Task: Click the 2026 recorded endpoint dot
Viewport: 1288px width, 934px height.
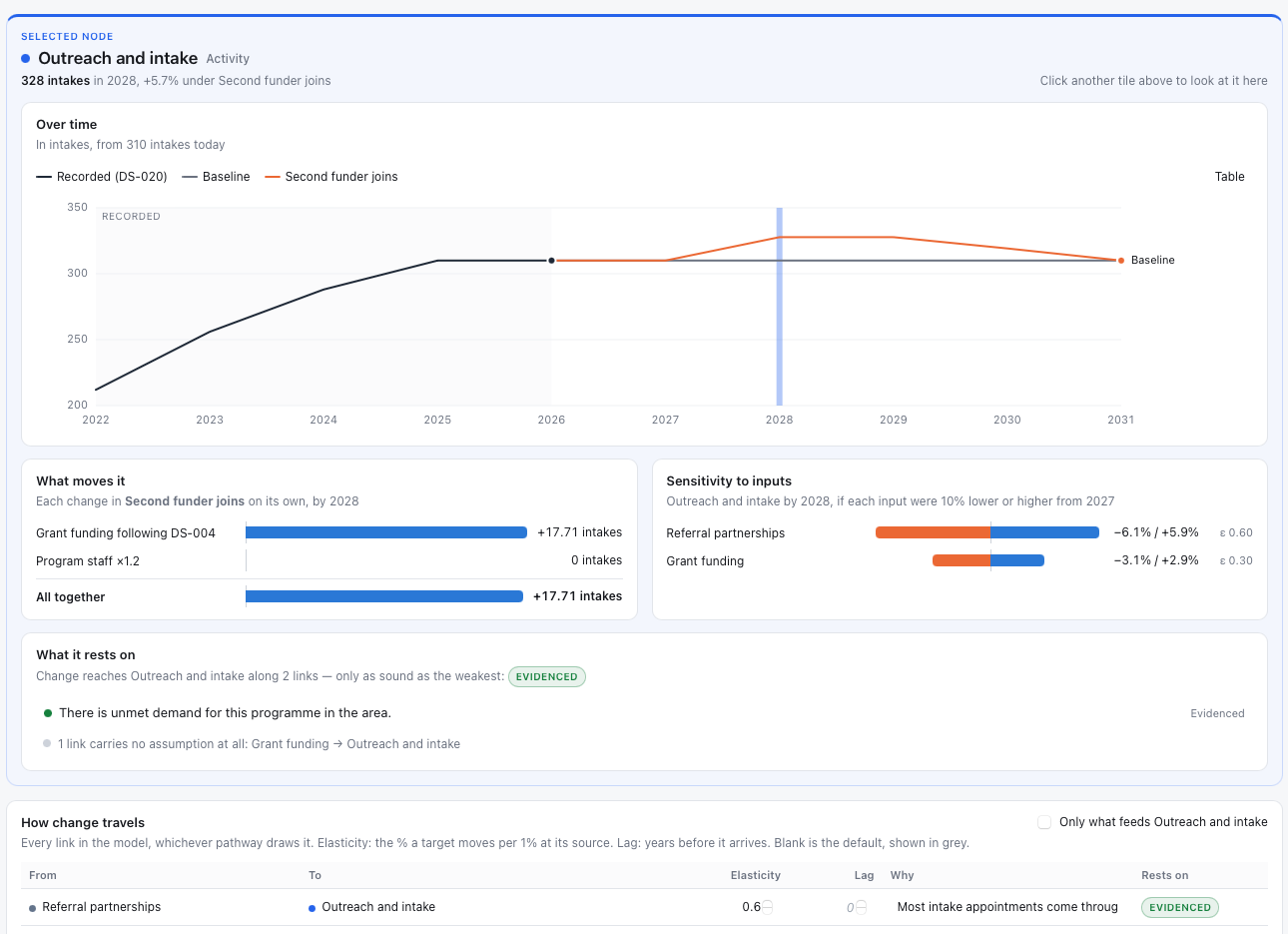Action: (551, 261)
